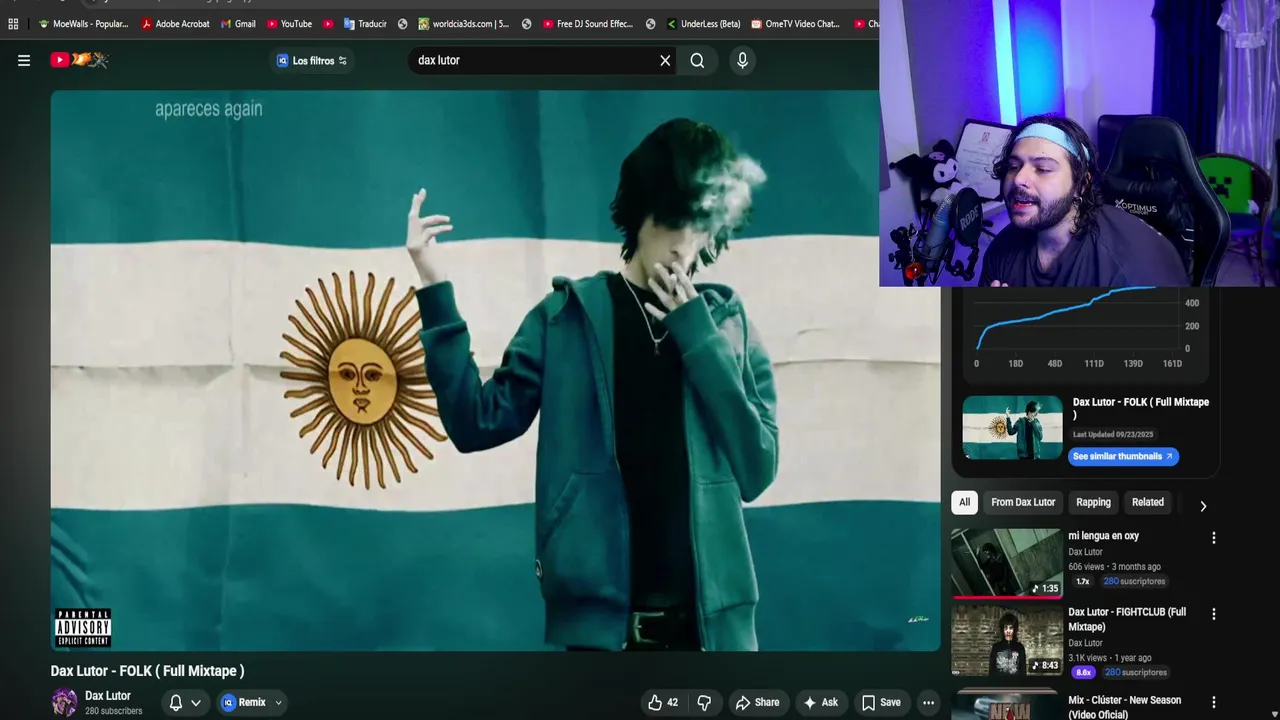Open options menu for Mix - Clúster
The image size is (1280, 720).
click(1213, 703)
